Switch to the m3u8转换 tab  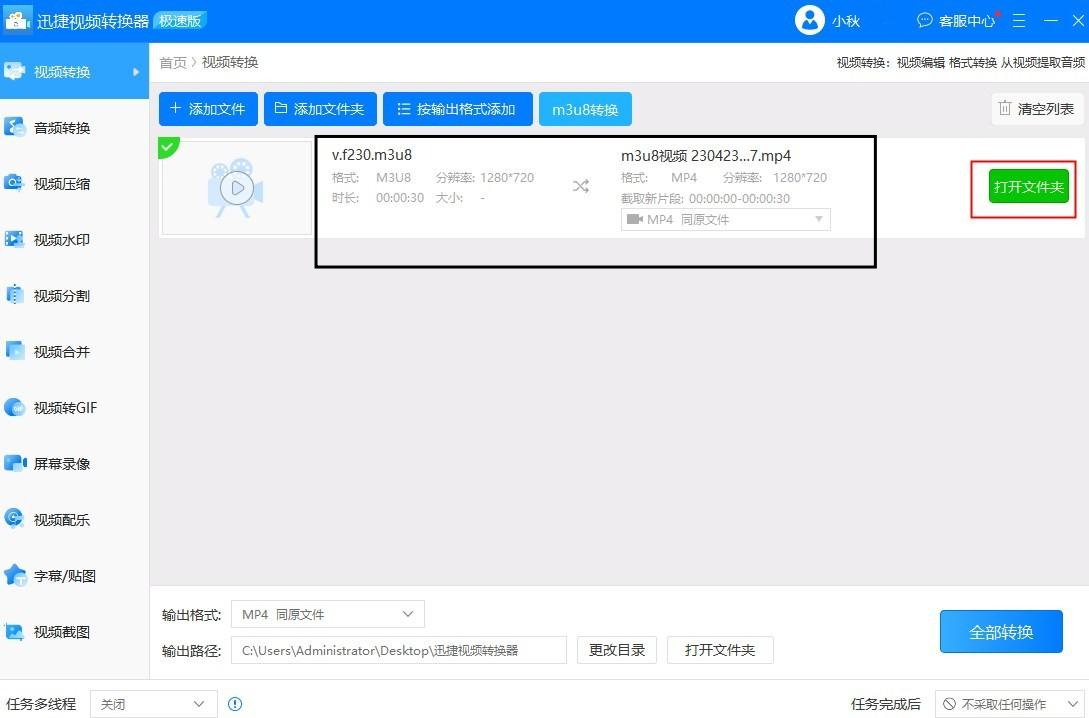tap(585, 111)
